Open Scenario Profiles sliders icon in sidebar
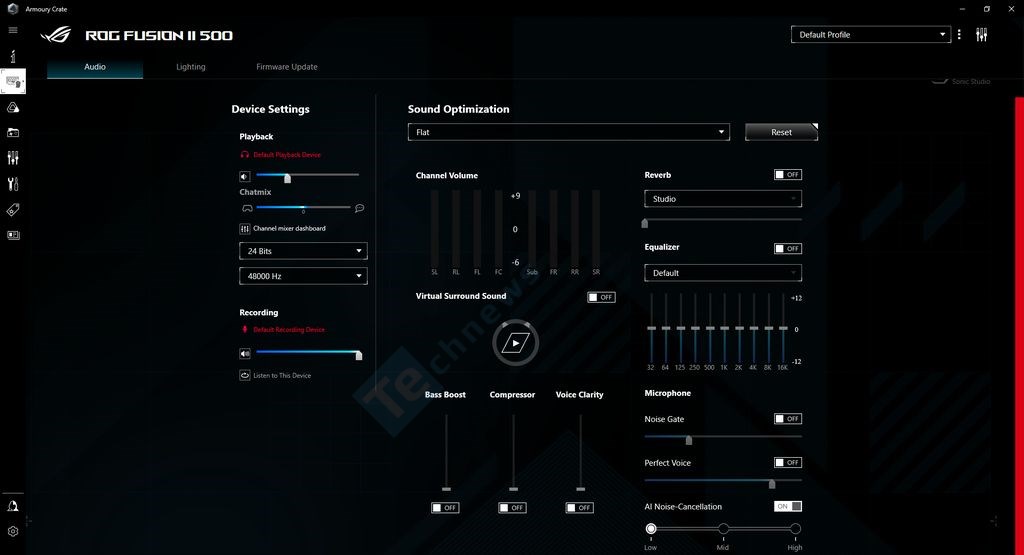The width and height of the screenshot is (1024, 555). [x=12, y=158]
